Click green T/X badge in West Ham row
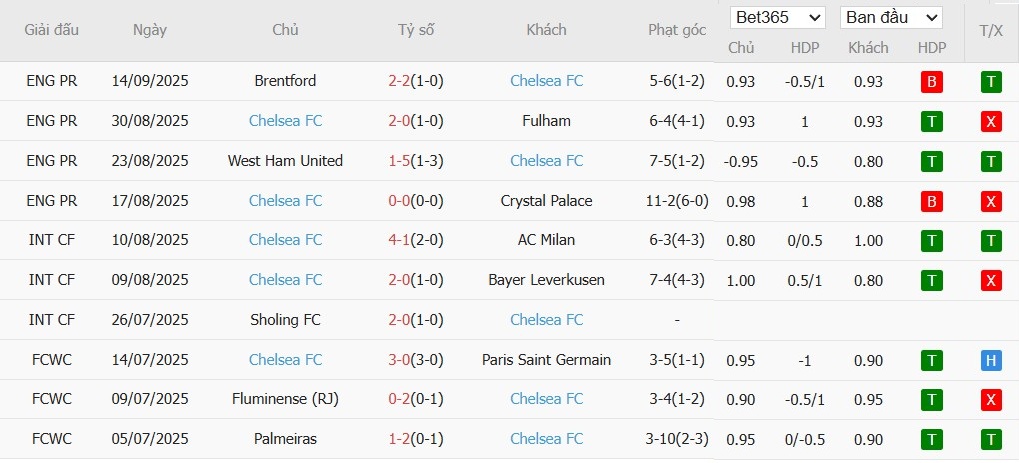The image size is (1019, 463). click(991, 162)
